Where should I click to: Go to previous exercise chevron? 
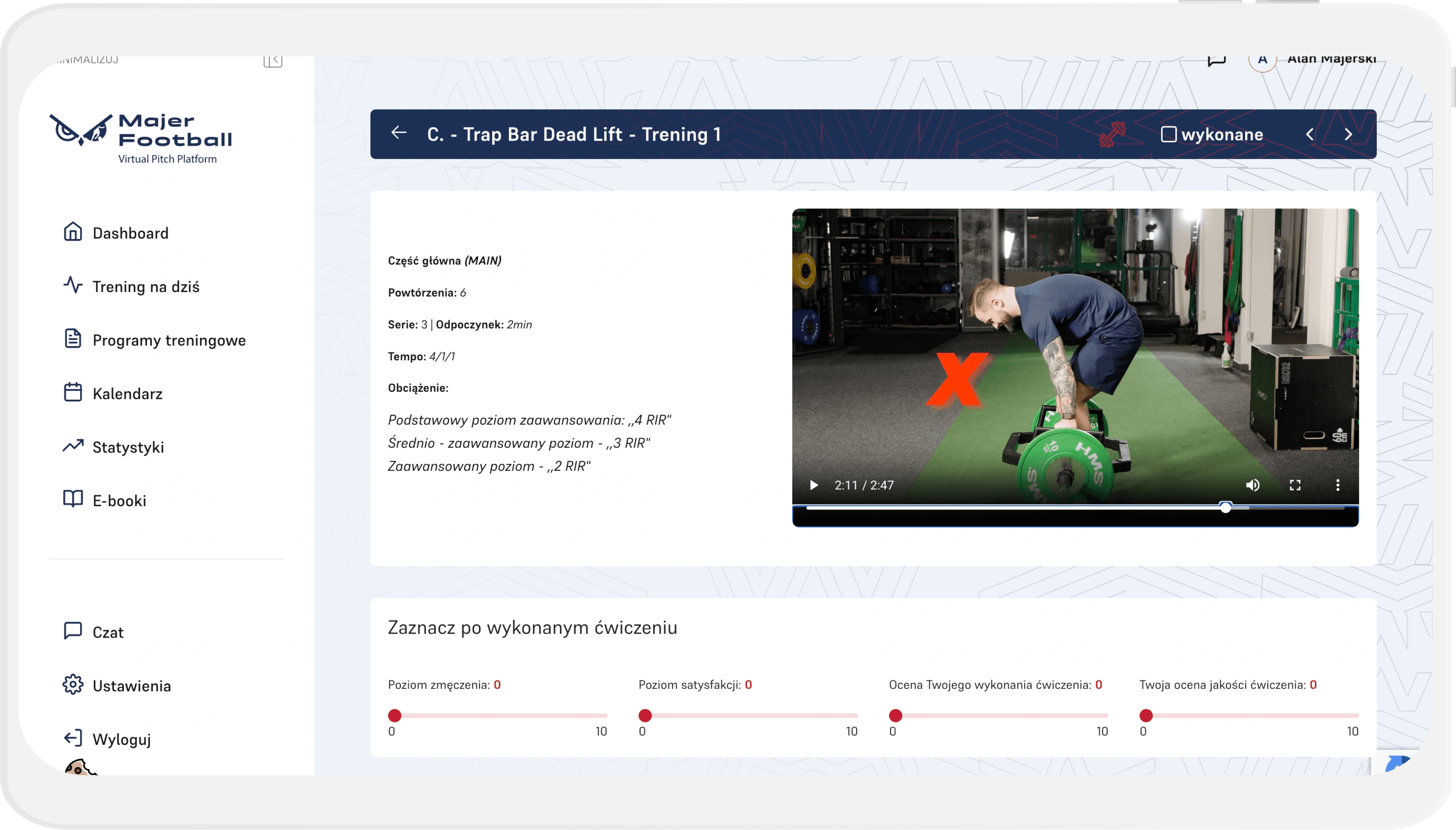pyautogui.click(x=1310, y=134)
